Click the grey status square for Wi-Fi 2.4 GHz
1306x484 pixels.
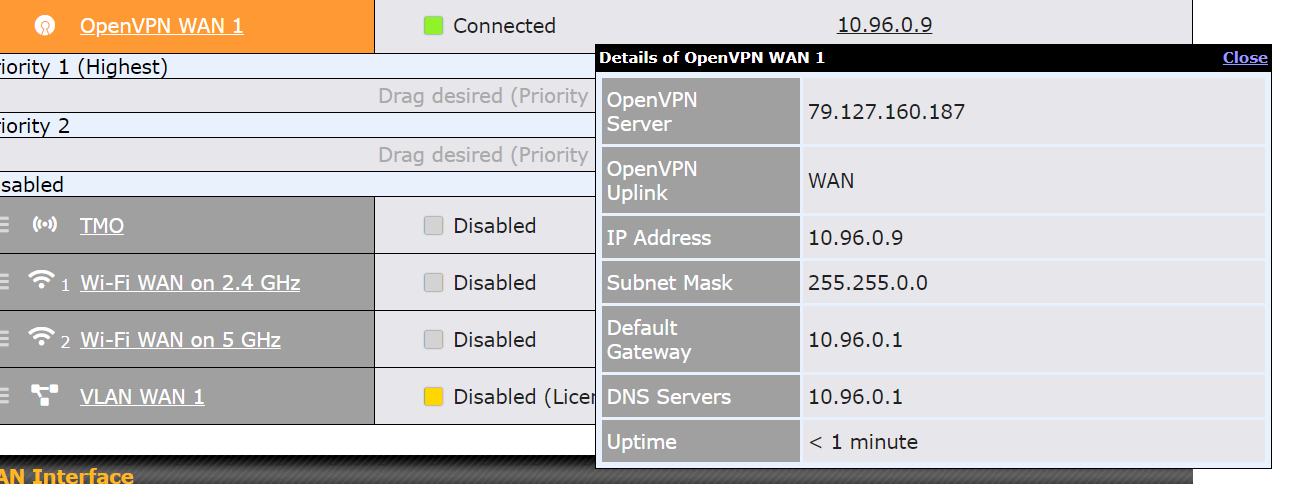click(433, 283)
